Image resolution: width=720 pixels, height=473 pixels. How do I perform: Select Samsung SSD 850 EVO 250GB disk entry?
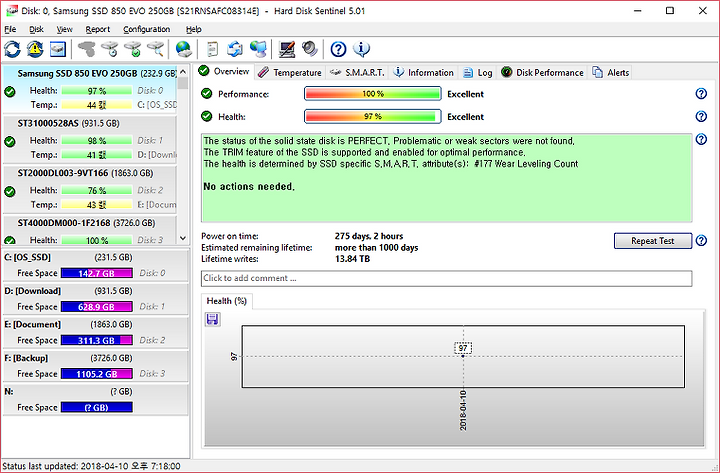pos(90,90)
